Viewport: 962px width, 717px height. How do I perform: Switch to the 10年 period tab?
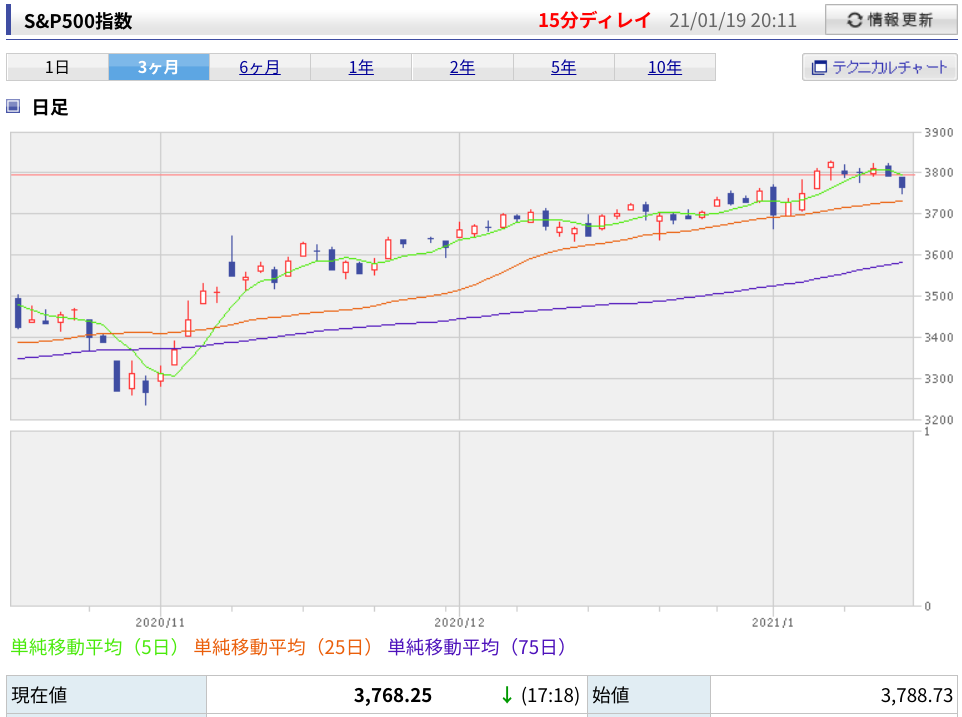[664, 67]
